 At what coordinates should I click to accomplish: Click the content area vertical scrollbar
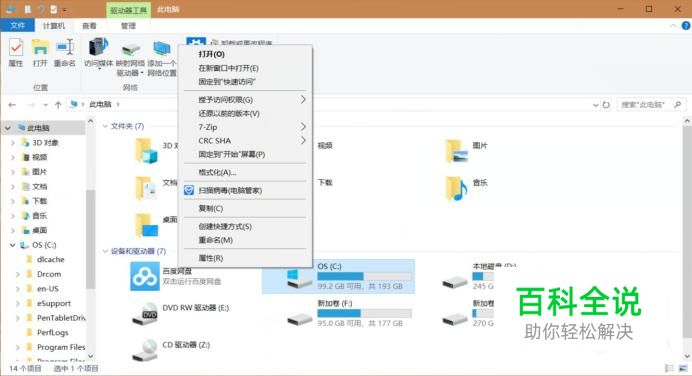[687, 233]
